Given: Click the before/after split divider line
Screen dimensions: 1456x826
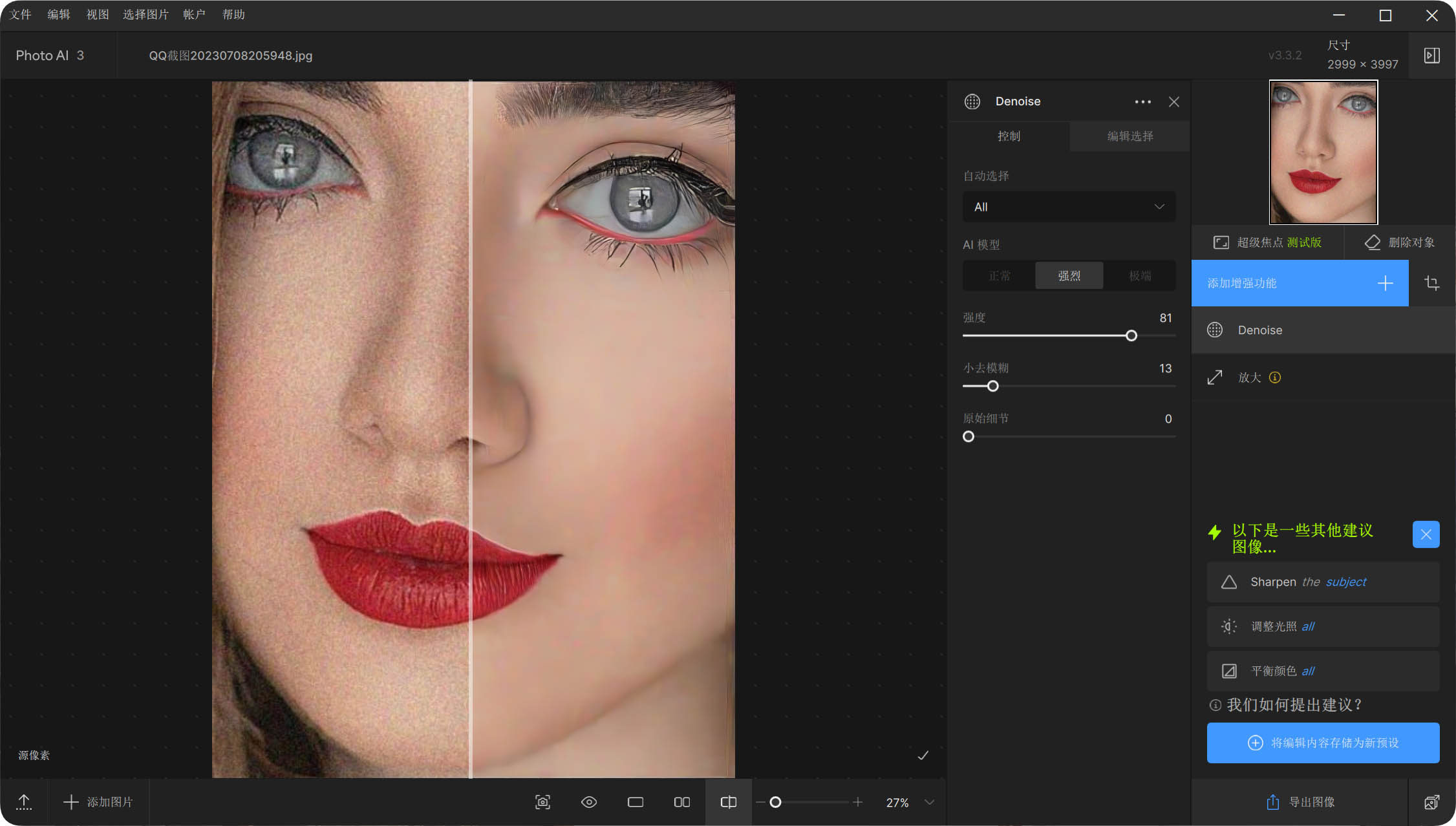Looking at the screenshot, I should [471, 429].
